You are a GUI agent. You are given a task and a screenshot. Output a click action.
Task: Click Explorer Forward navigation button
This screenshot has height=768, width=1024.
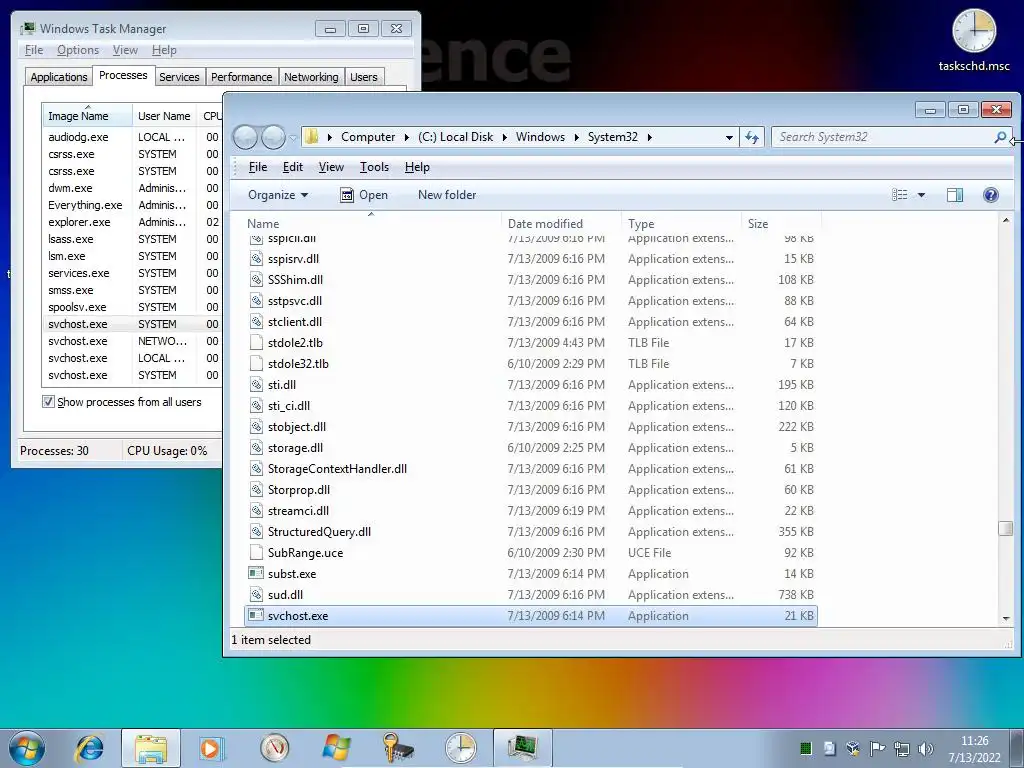[273, 137]
